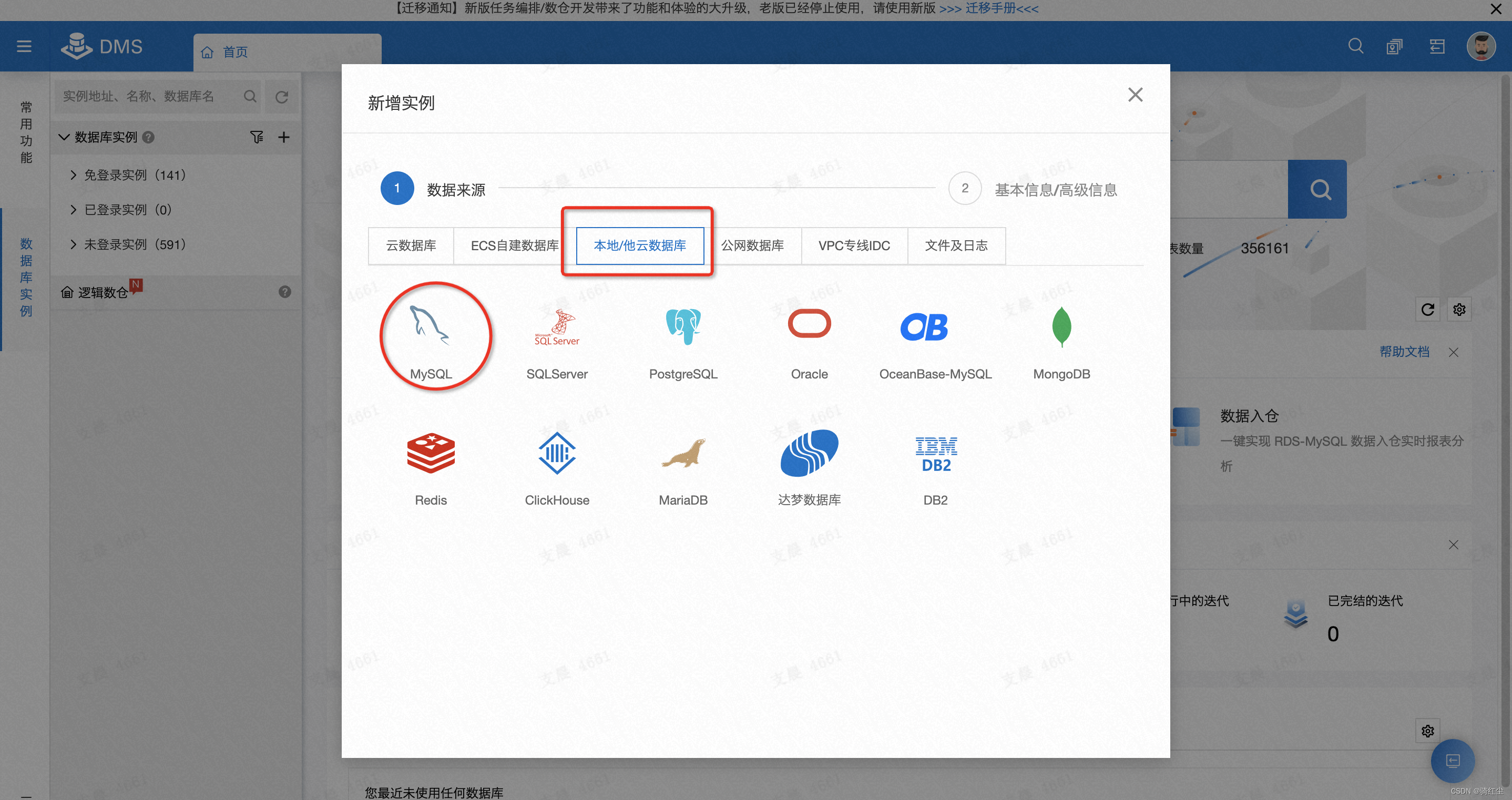
Task: Switch to ECS自建数据库 tab
Action: click(x=514, y=245)
